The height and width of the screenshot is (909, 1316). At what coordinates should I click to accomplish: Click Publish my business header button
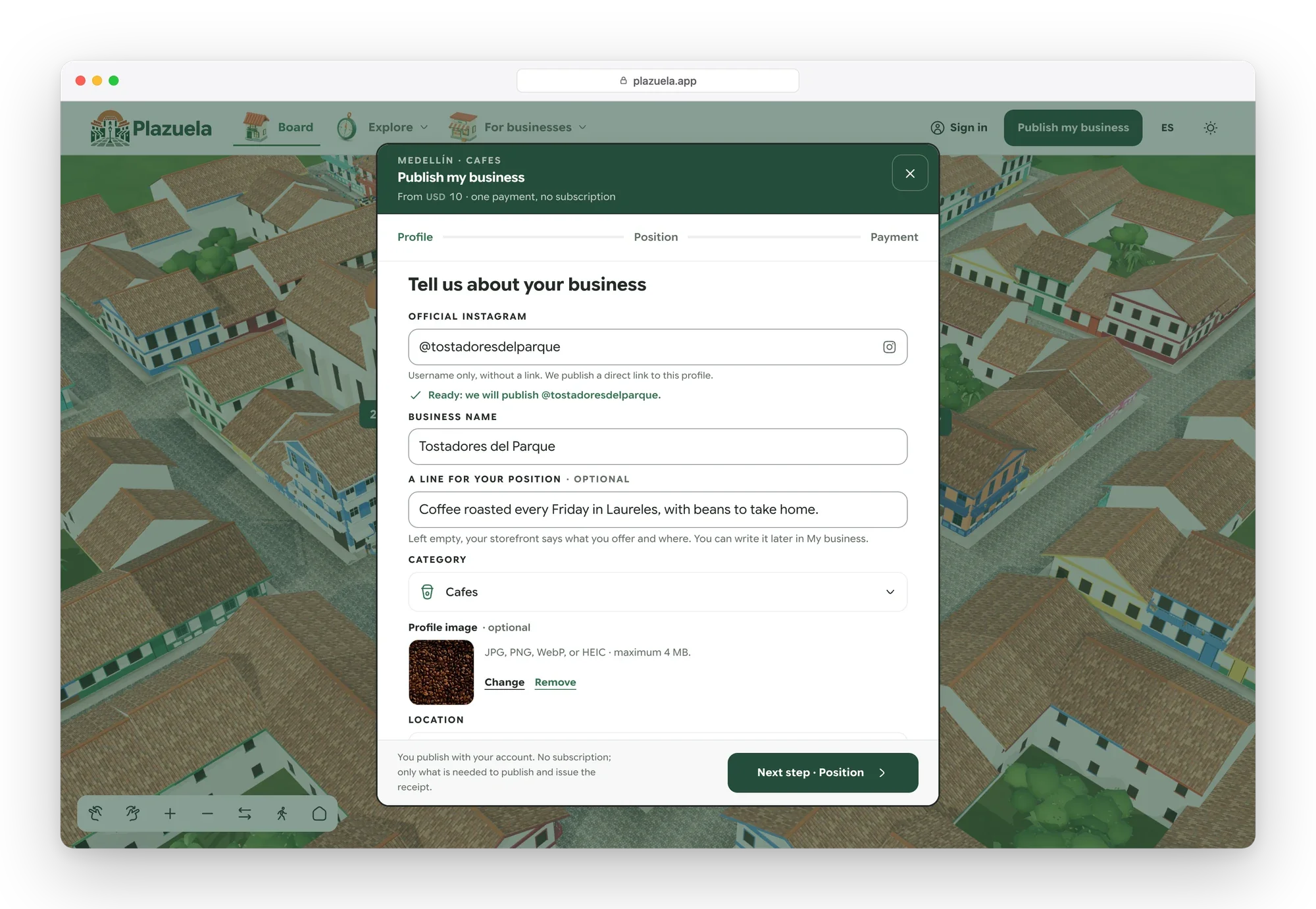[x=1073, y=128]
